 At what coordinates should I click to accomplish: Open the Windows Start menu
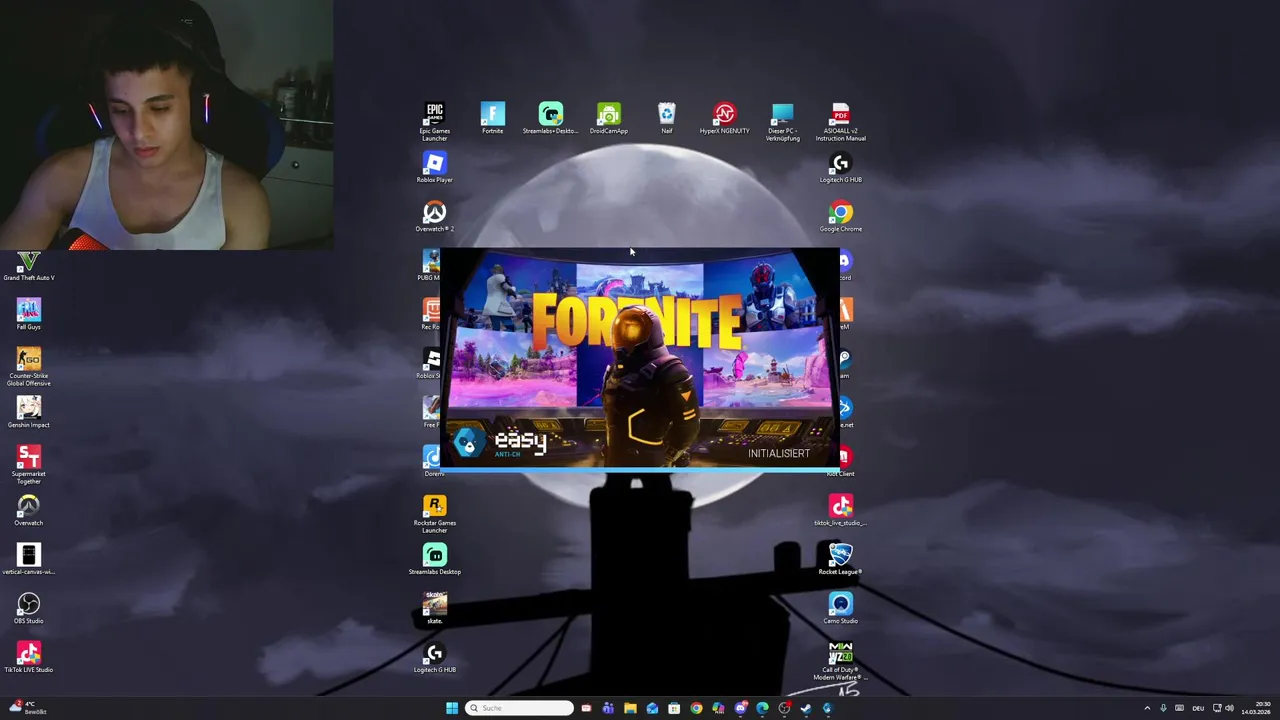(x=452, y=708)
